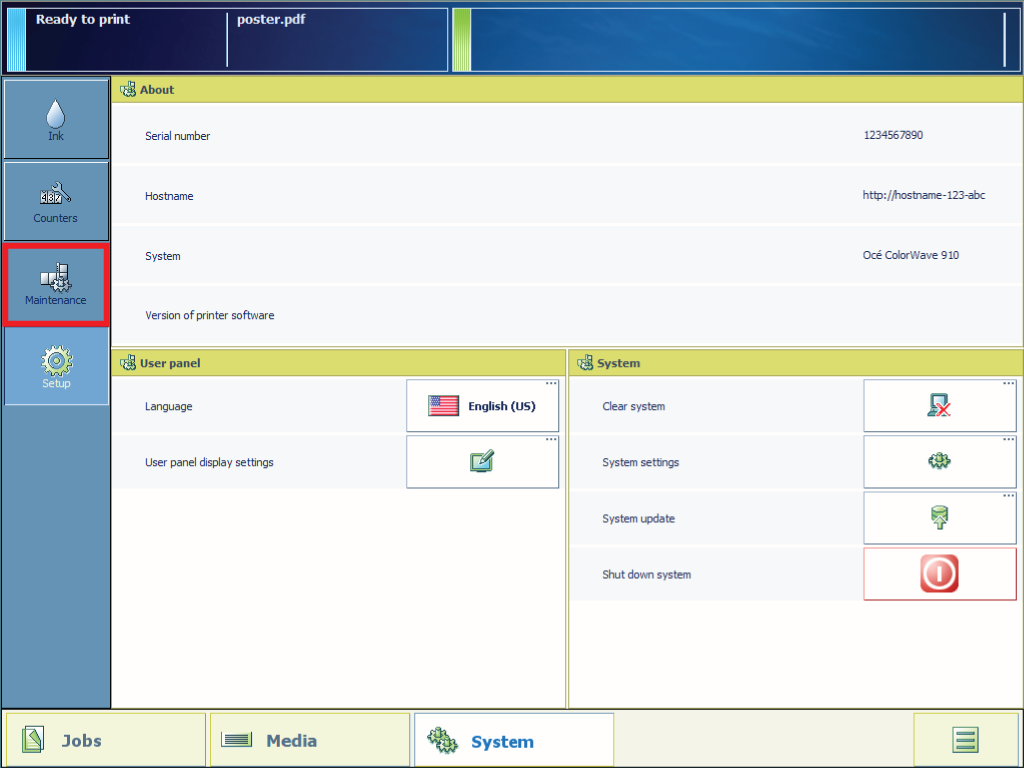Open User panel display settings button
Image resolution: width=1024 pixels, height=768 pixels.
coord(483,462)
